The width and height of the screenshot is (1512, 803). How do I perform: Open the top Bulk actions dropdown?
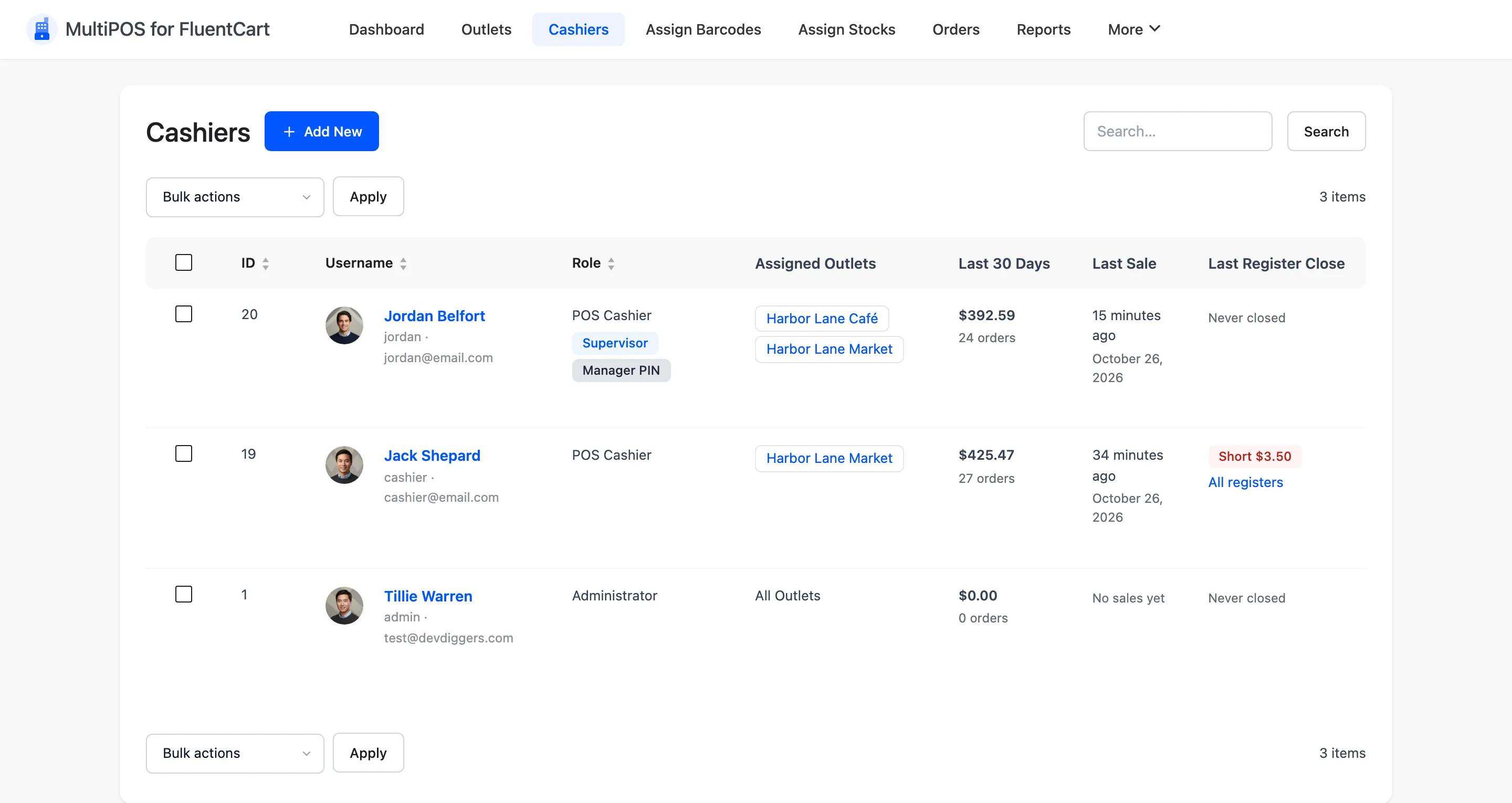[x=235, y=197]
